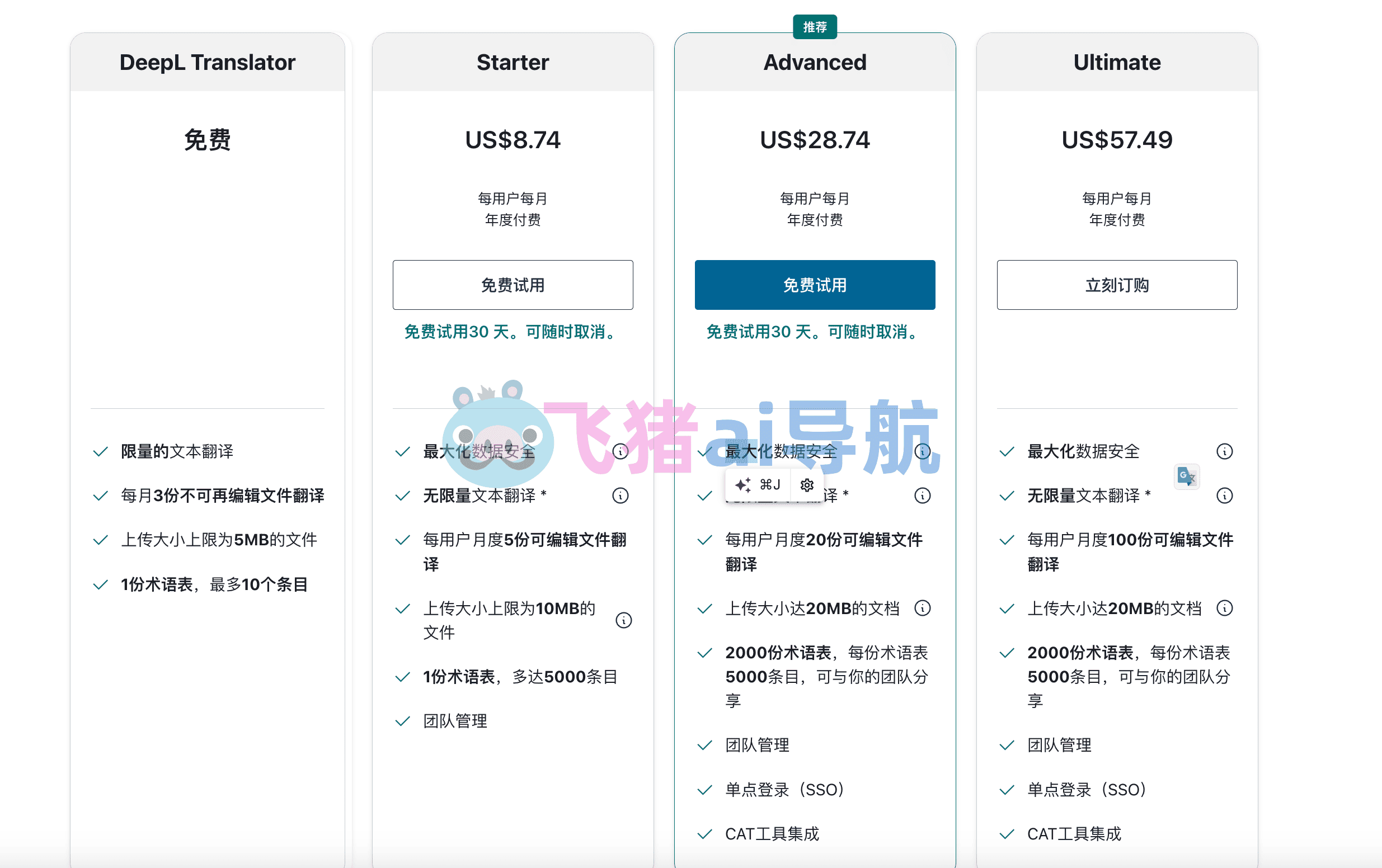Select the Ultimate plan heading
The image size is (1382, 868).
1117,62
